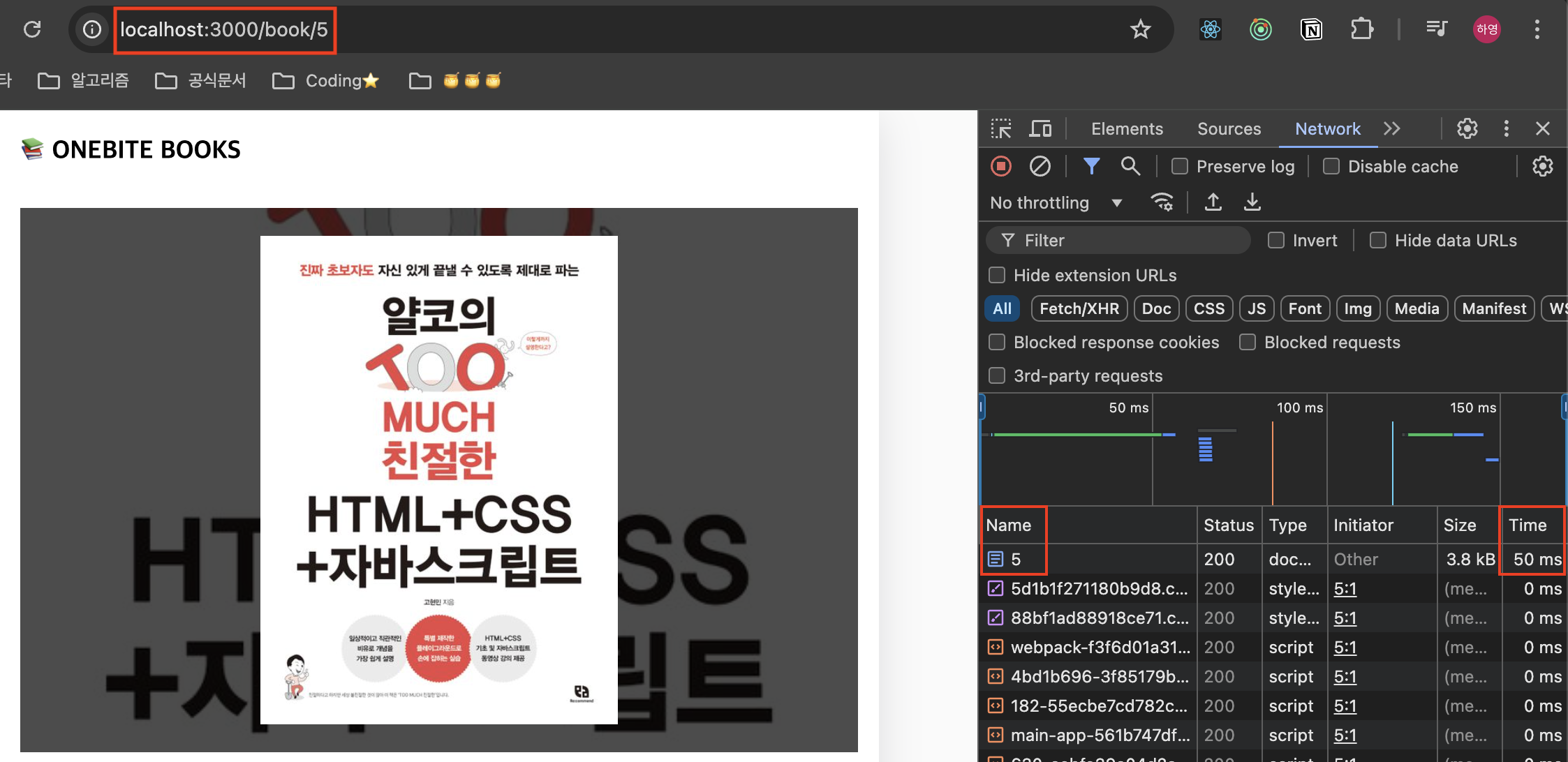Click the record network log icon
Image resolution: width=1568 pixels, height=762 pixels.
click(1001, 166)
